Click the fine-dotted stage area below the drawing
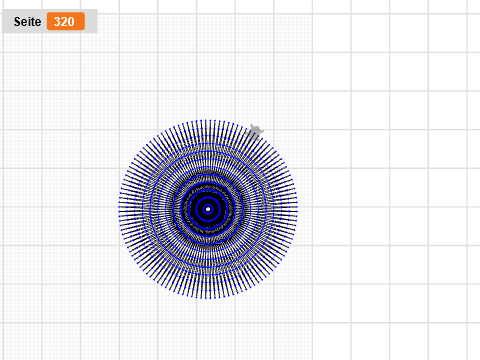This screenshot has height=360, width=480. [207, 328]
